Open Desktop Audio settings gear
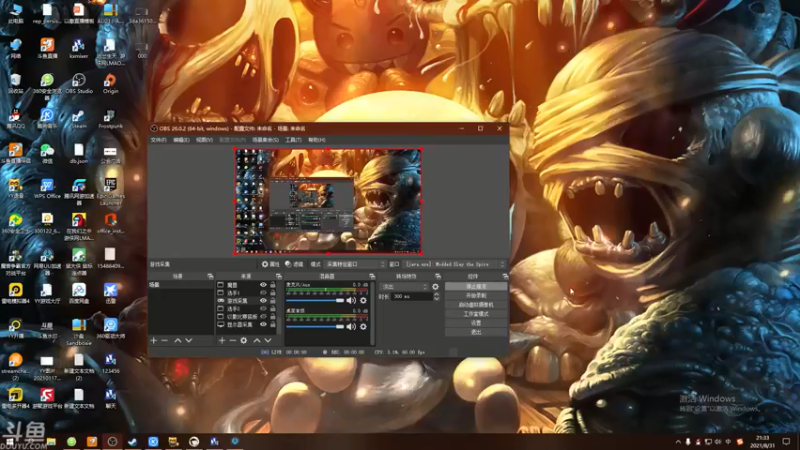This screenshot has width=800, height=450. [x=363, y=327]
